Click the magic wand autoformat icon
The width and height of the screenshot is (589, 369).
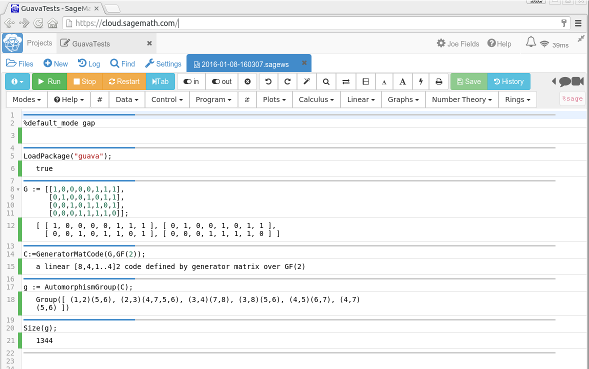307,82
